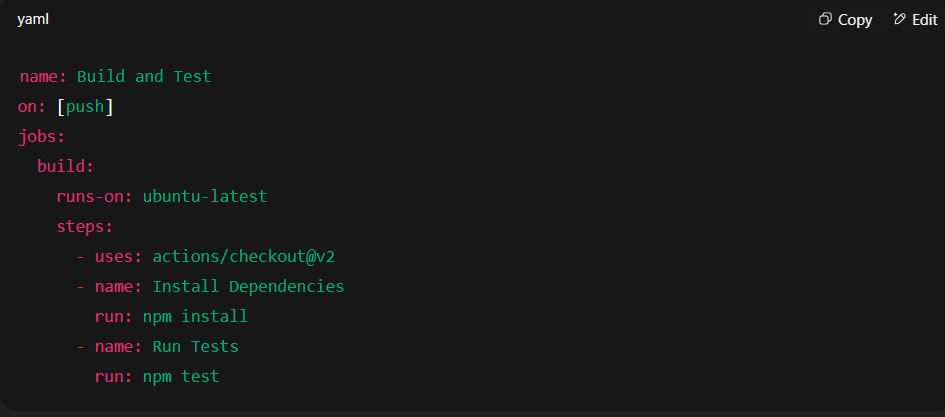Click the Copy icon in code header
The height and width of the screenshot is (417, 945).
(825, 19)
